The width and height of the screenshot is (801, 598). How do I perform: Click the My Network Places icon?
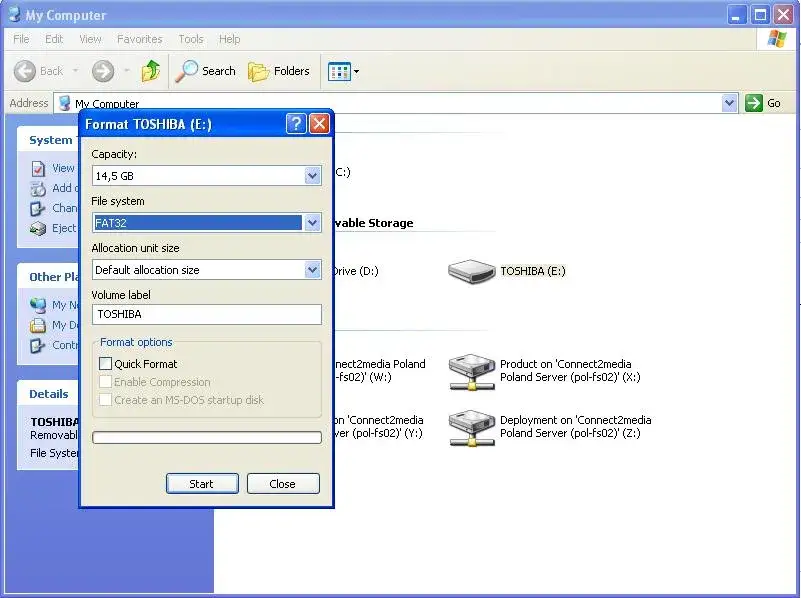[38, 305]
